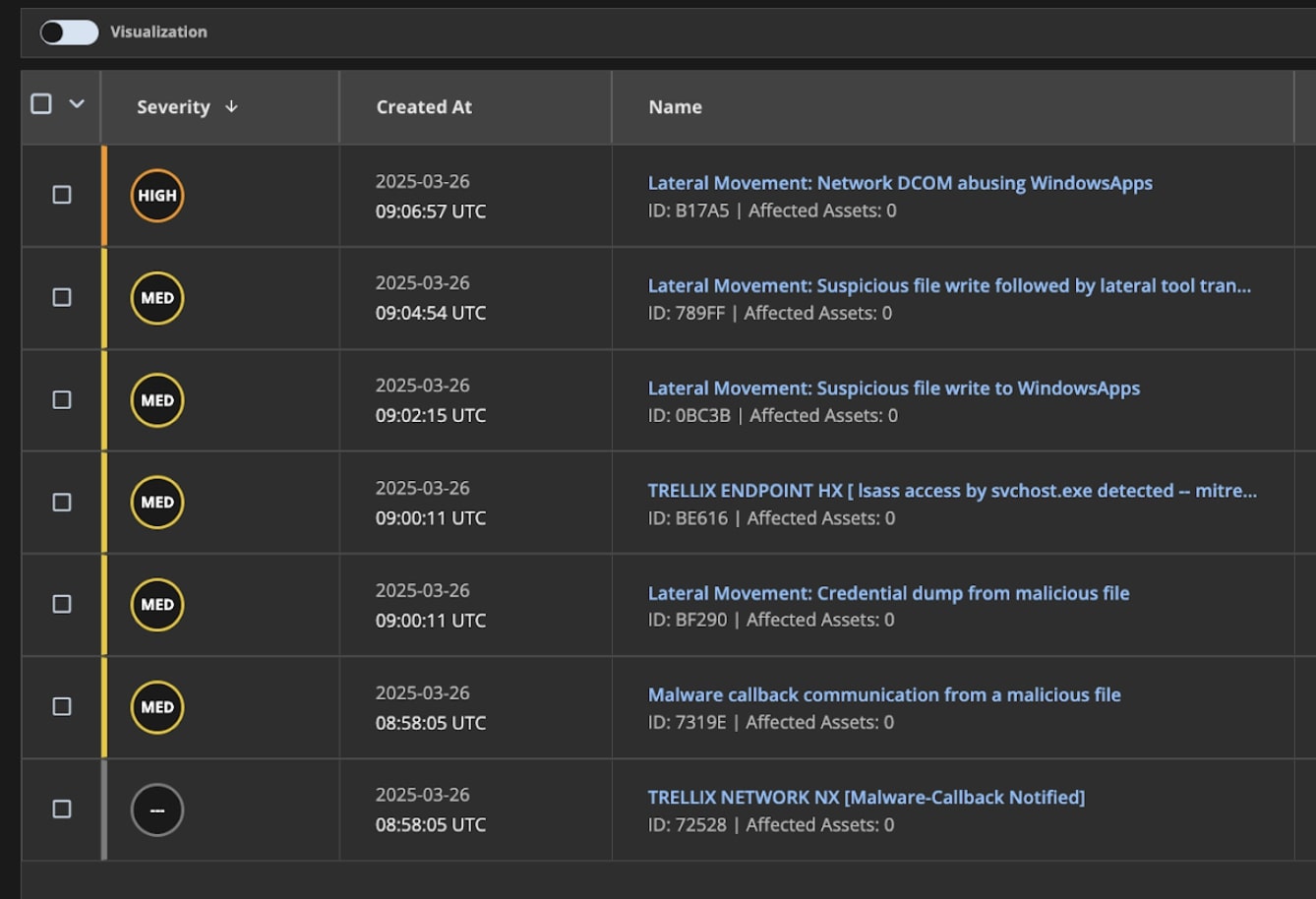Open the TRELLIX NETWORK NX Malware-Callback Notified alert
1316x899 pixels.
coord(866,797)
